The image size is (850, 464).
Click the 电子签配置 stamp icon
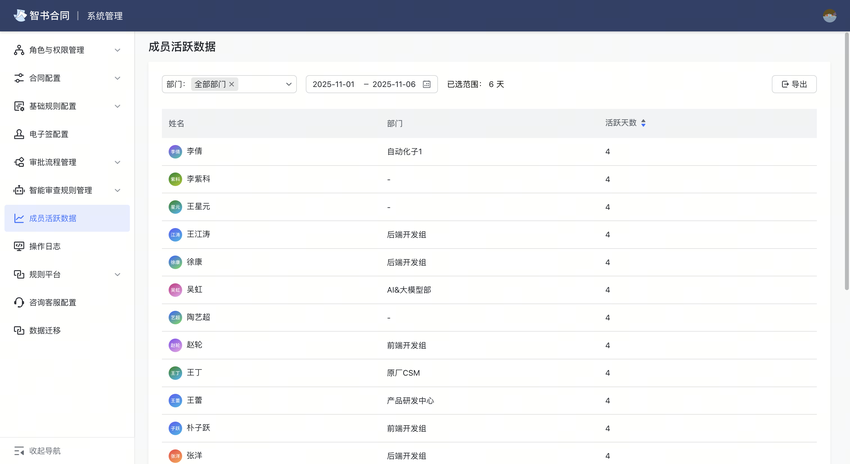(x=19, y=134)
